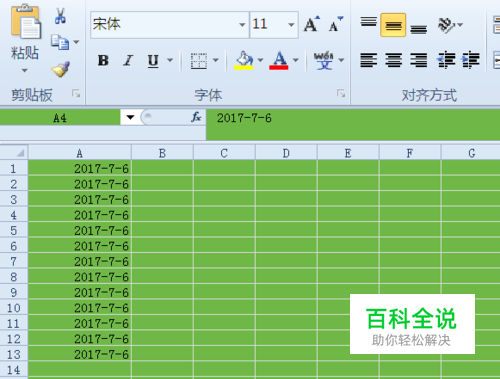Open the text orientation dropdown arrow

click(460, 25)
